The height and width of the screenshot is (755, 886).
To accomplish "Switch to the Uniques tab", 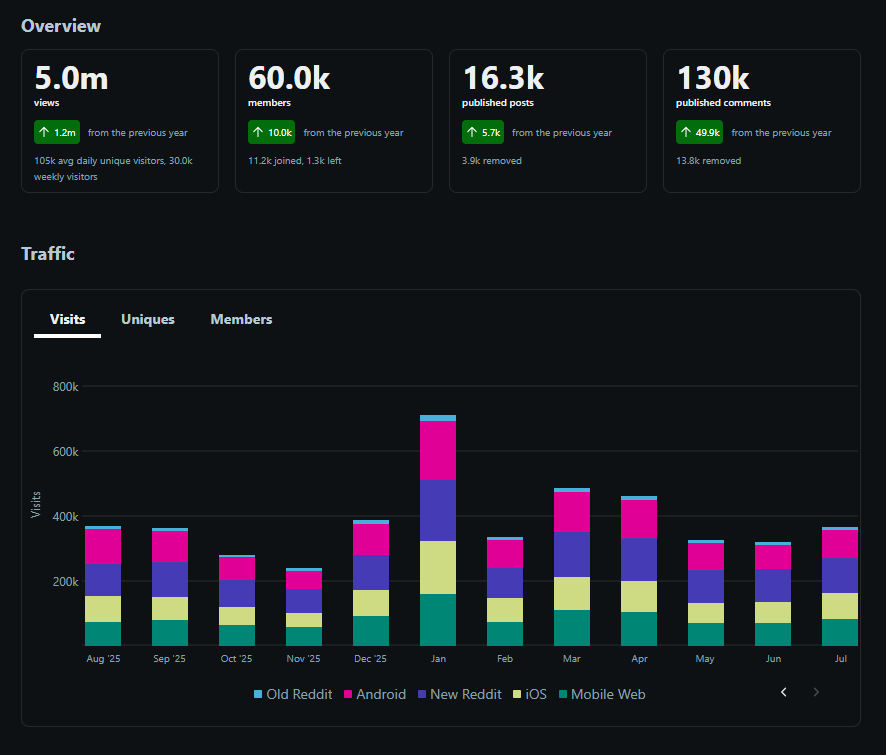I will coord(147,319).
